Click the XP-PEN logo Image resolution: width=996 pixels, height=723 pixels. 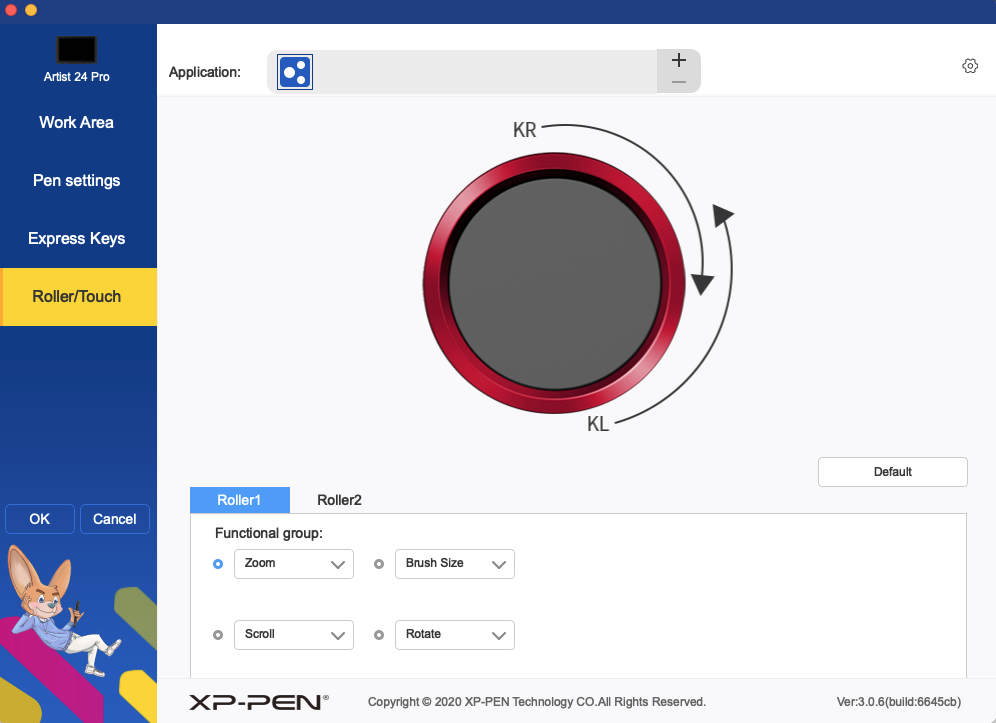pos(259,701)
